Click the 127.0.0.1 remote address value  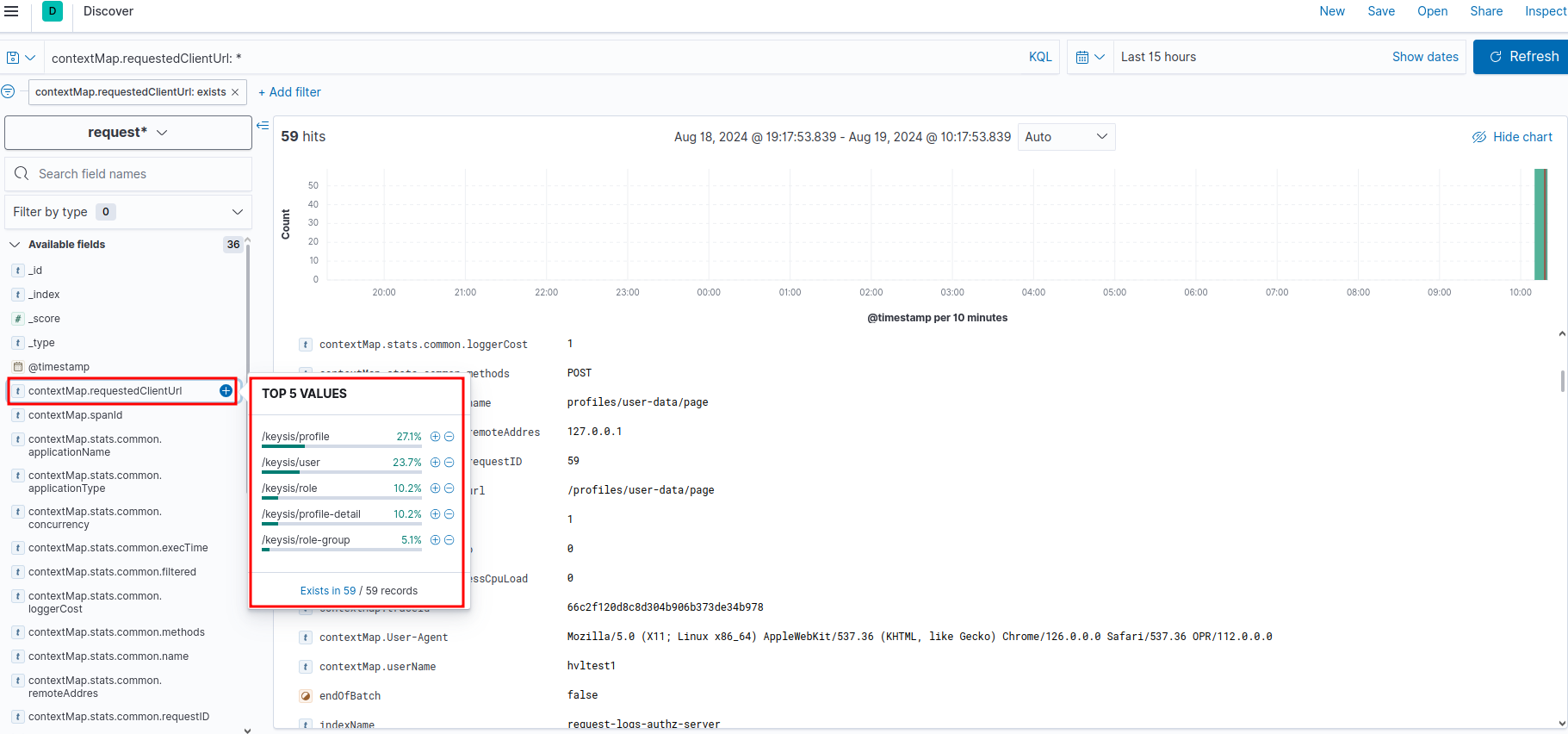pyautogui.click(x=594, y=432)
